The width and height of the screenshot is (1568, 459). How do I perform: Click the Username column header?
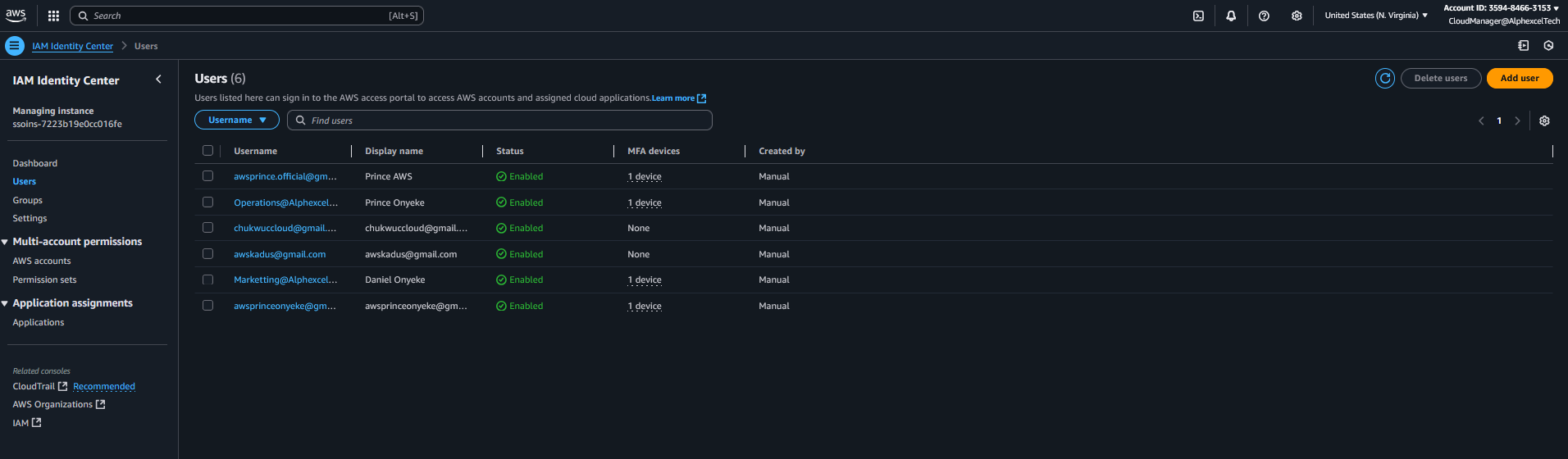click(256, 151)
